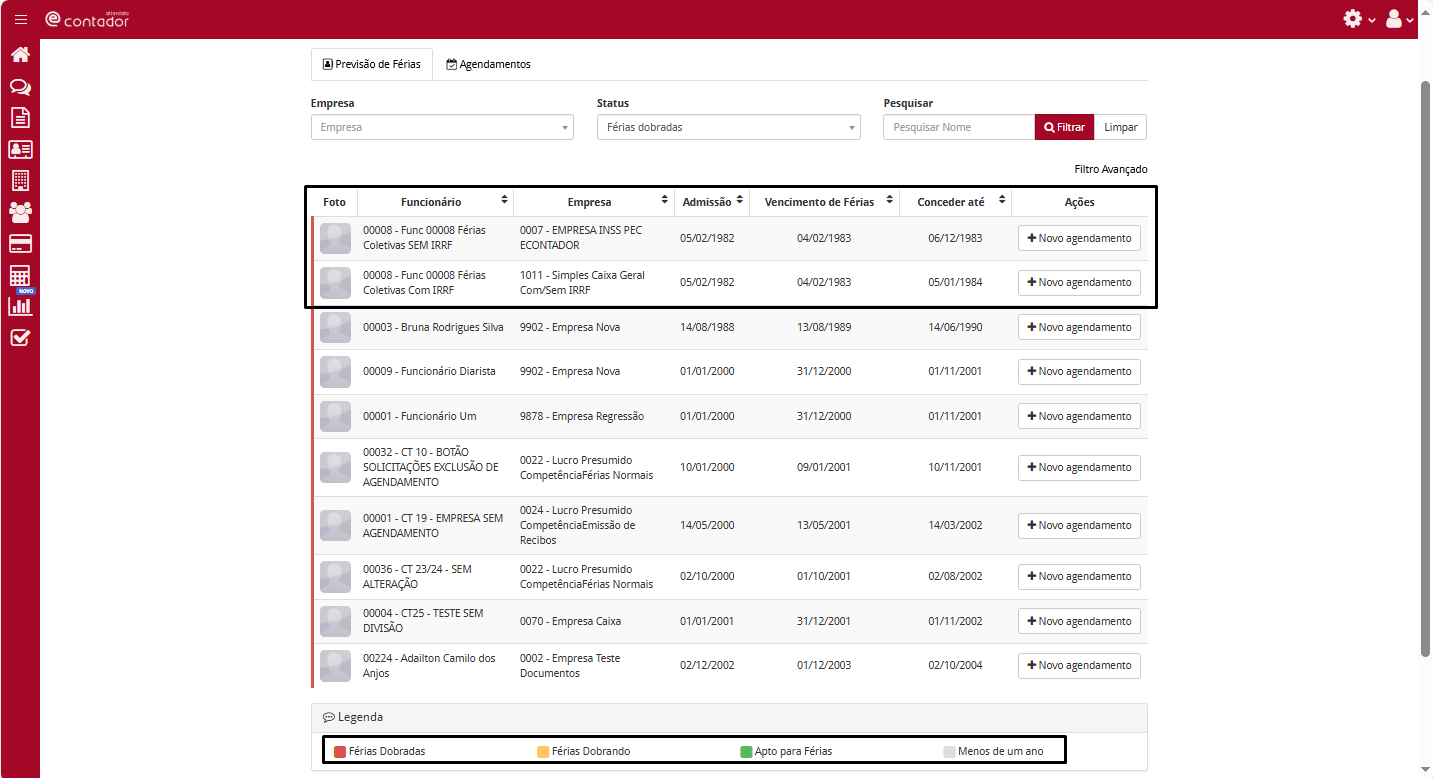The width and height of the screenshot is (1433, 778).
Task: Click the red Férias Dobradas legend swatch
Action: tap(340, 751)
